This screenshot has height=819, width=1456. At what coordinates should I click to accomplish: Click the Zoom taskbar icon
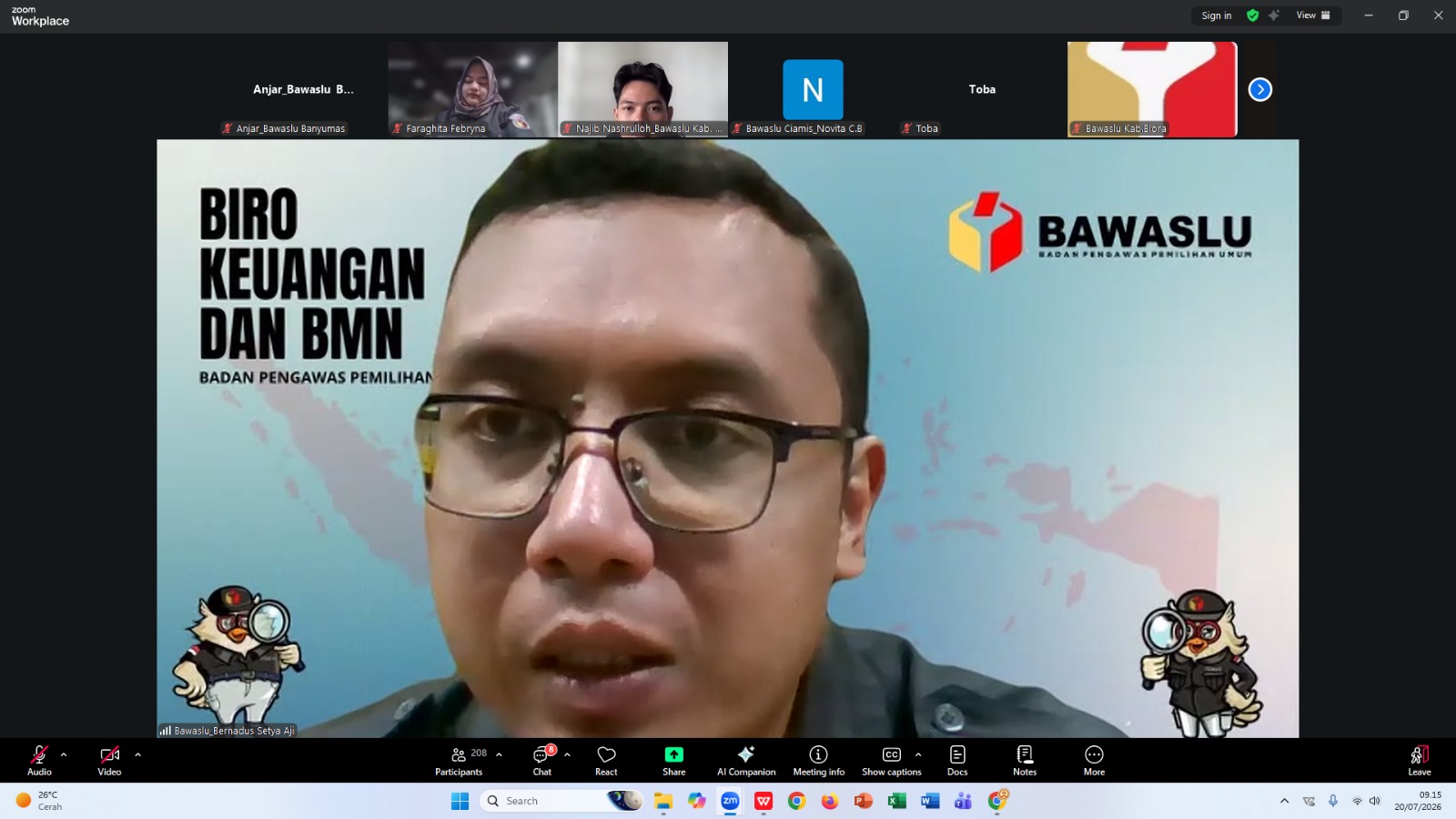click(730, 801)
